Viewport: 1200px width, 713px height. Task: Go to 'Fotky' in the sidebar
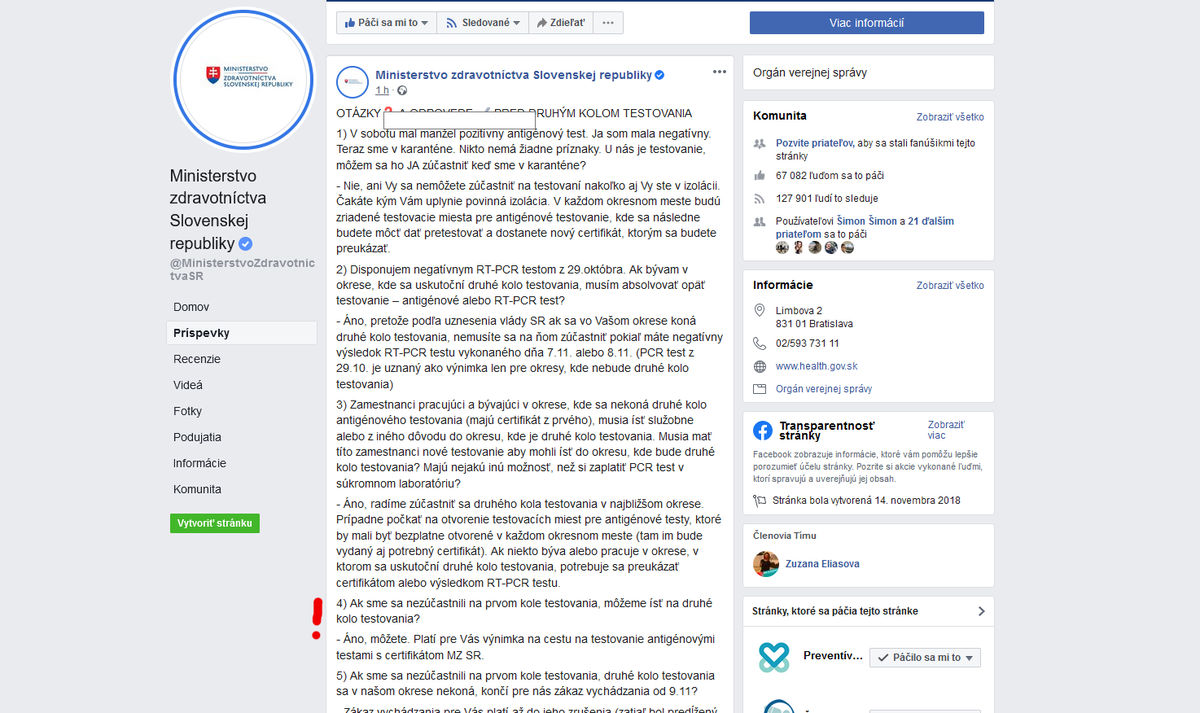pyautogui.click(x=187, y=411)
